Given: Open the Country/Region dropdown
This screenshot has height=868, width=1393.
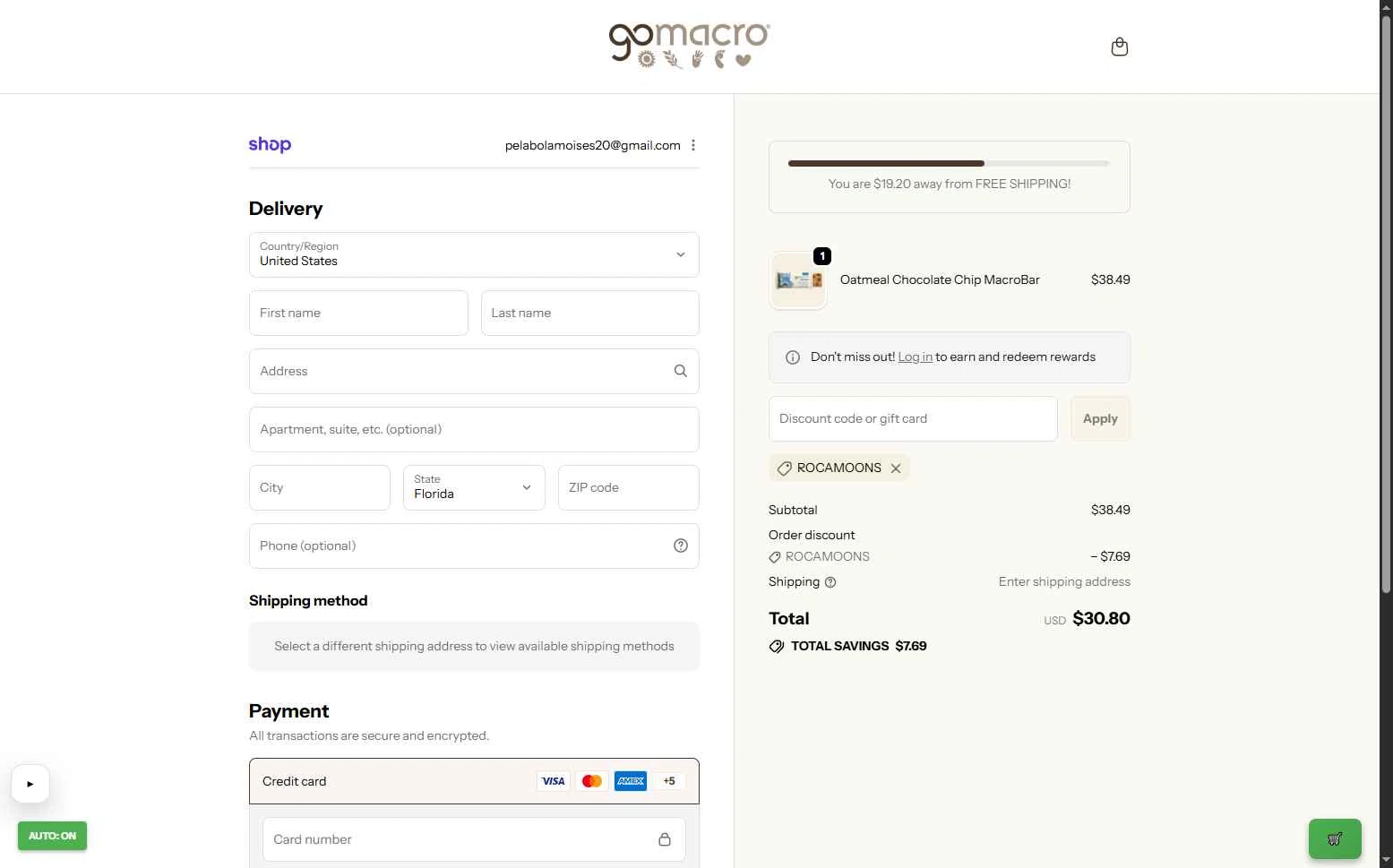Looking at the screenshot, I should tap(474, 255).
